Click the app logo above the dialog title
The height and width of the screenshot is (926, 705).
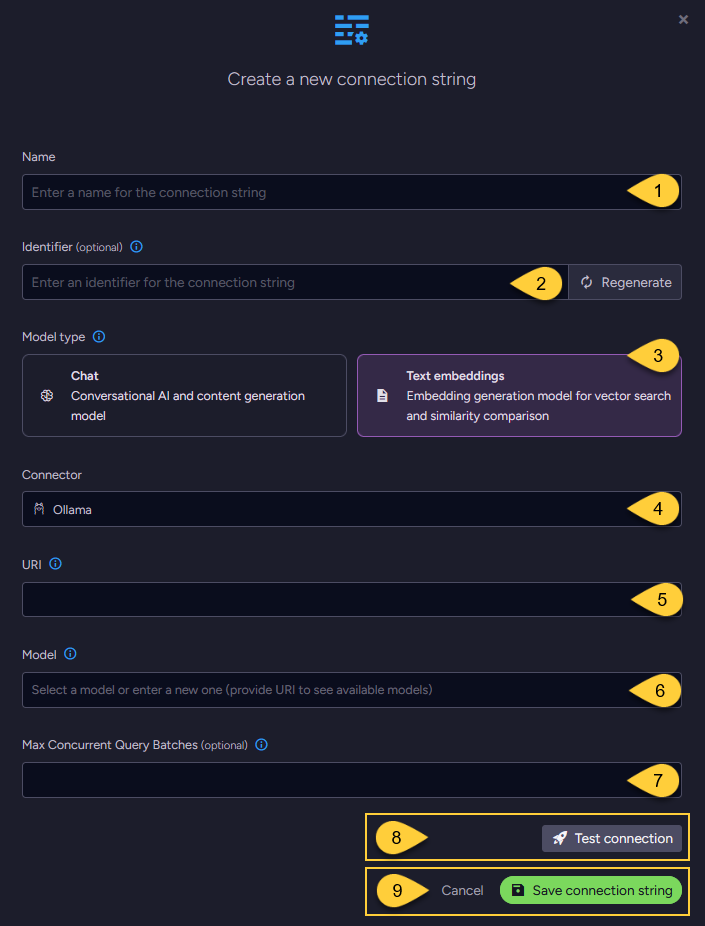[352, 30]
